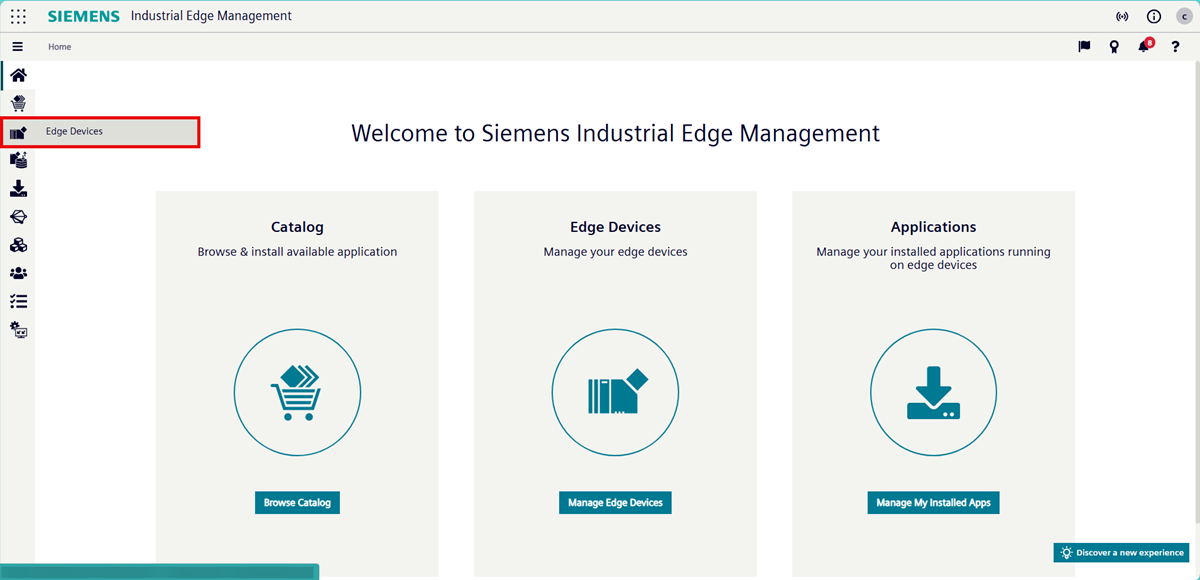Open the user avatar profile menu
This screenshot has width=1200, height=580.
pyautogui.click(x=1184, y=16)
